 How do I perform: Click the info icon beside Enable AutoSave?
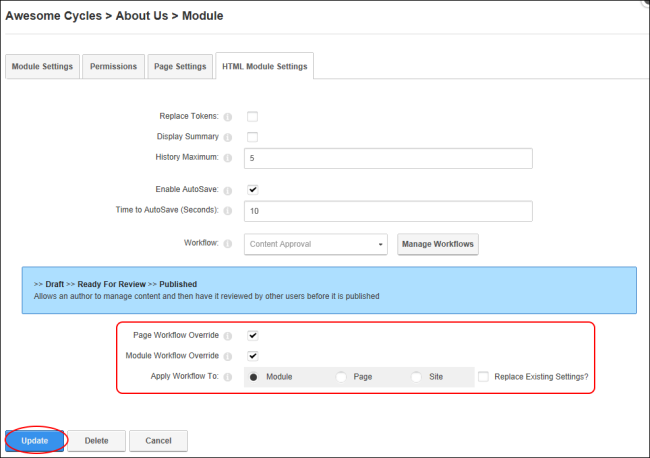click(x=228, y=191)
